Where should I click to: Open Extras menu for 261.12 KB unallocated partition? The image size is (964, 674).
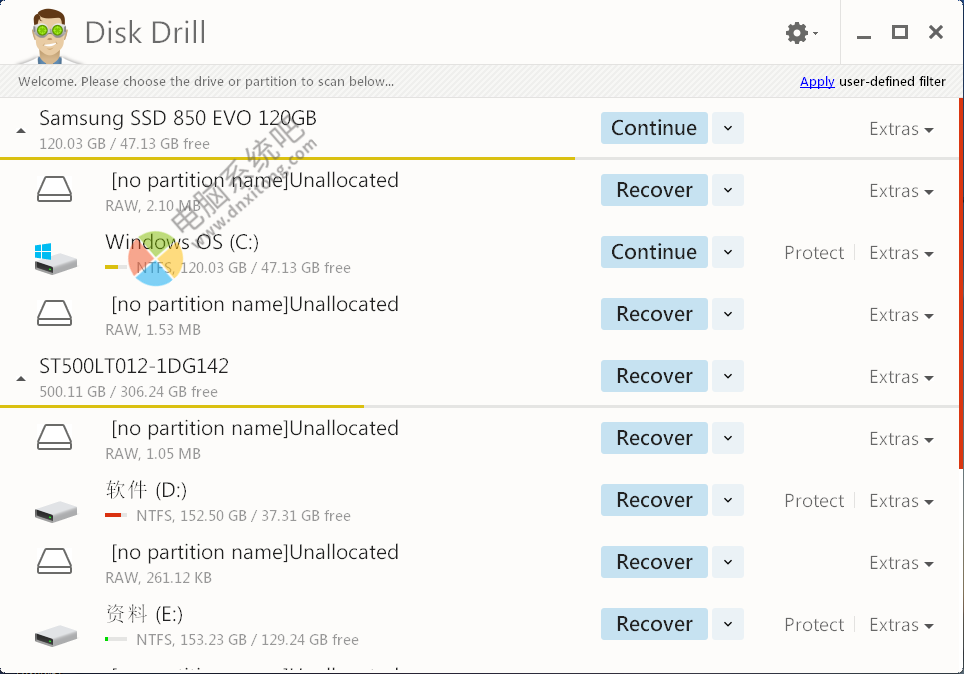click(901, 563)
